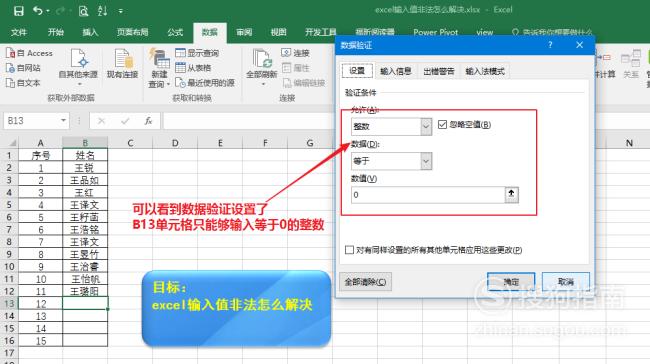Toggle Ignore blank (忽略空值) checkbox
650x364 pixels.
point(442,124)
